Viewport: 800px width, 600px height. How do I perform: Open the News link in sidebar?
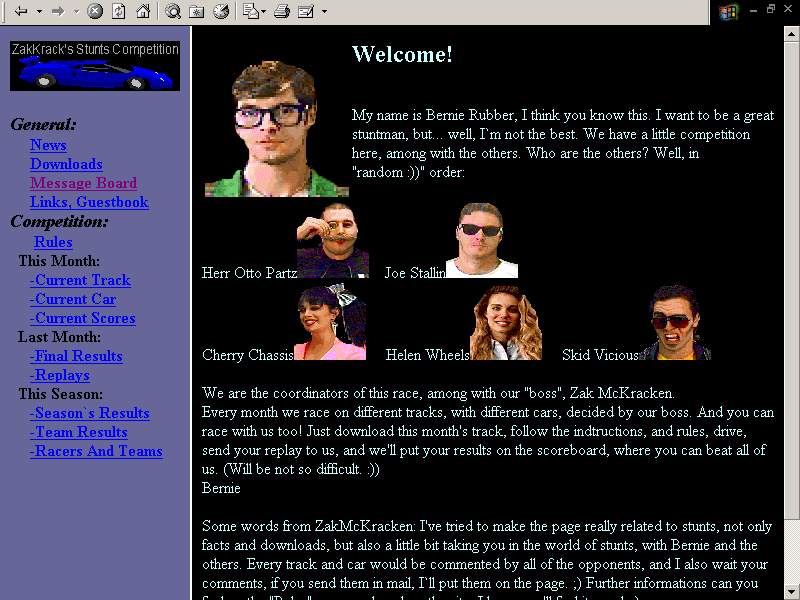tap(48, 145)
